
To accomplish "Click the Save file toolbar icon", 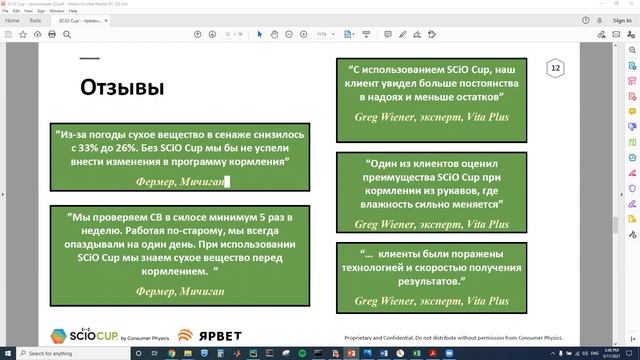I will tap(8, 35).
